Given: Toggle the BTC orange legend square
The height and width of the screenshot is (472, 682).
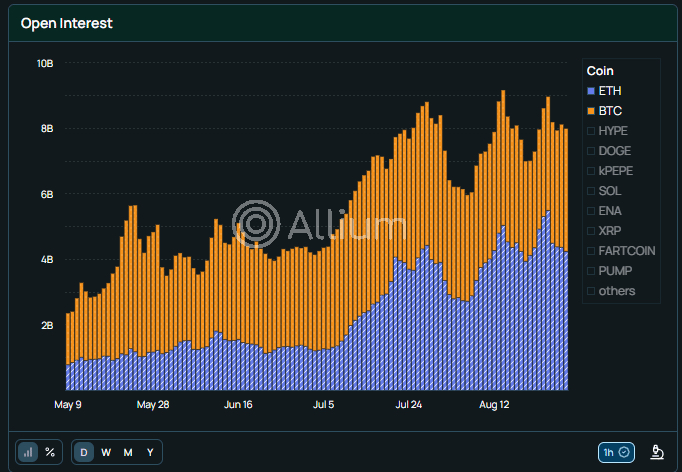Looking at the screenshot, I should click(x=591, y=111).
